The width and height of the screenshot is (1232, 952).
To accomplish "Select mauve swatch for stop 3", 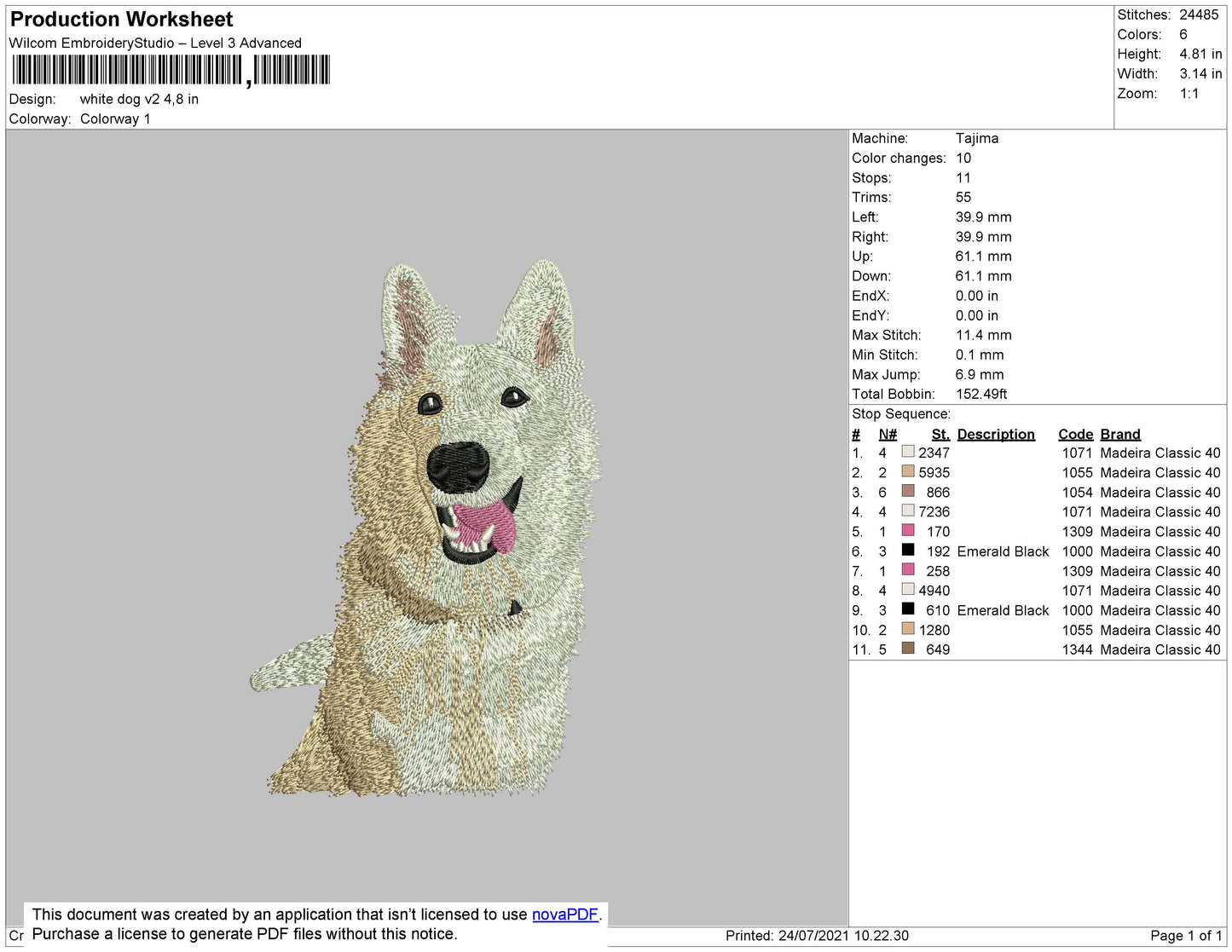I will click(x=908, y=491).
